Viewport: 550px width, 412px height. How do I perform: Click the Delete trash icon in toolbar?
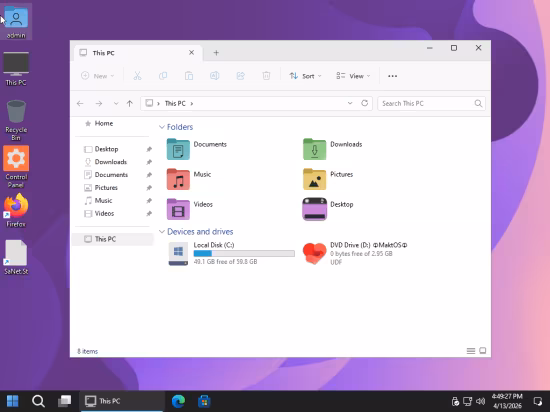(266, 76)
